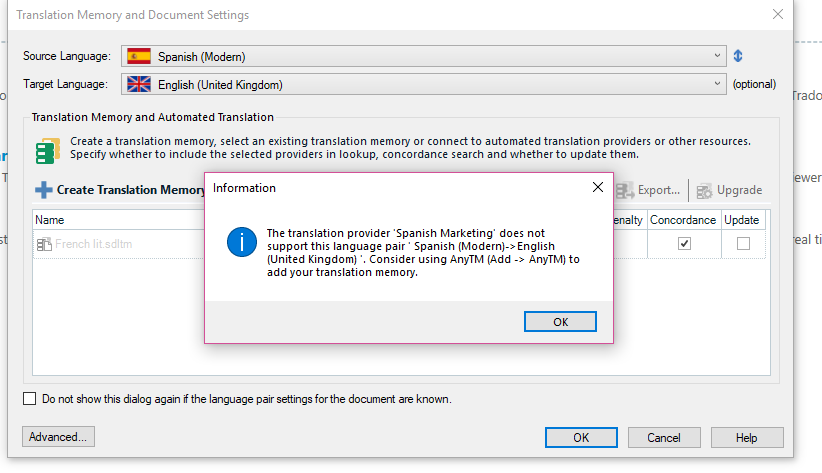Open the Target Language dropdown
This screenshot has height=473, width=822.
[424, 84]
